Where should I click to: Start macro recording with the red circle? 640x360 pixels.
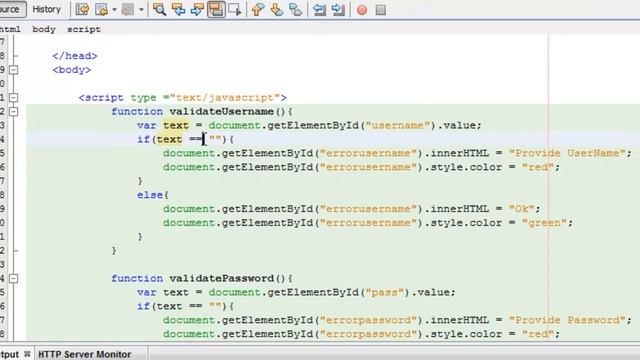pyautogui.click(x=362, y=9)
